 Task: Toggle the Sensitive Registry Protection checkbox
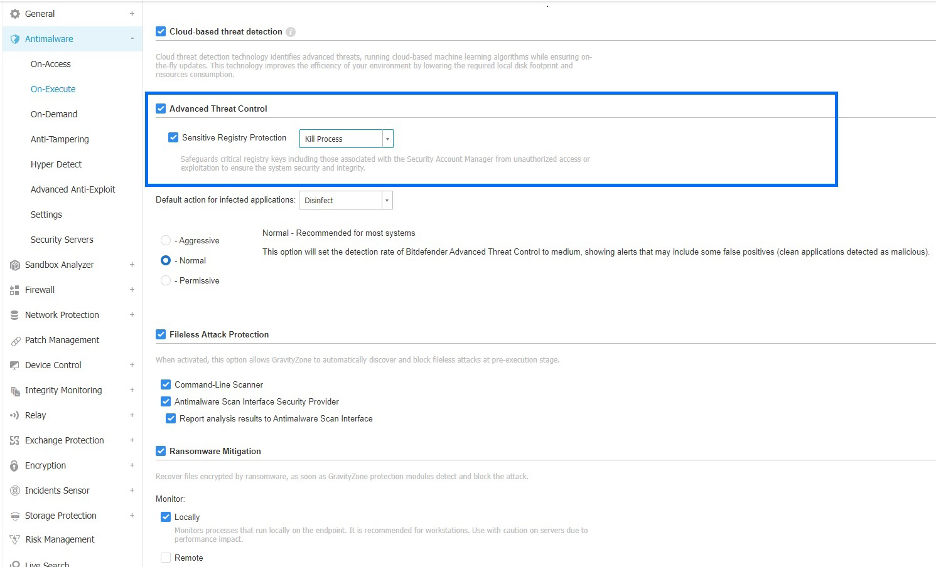pos(174,138)
